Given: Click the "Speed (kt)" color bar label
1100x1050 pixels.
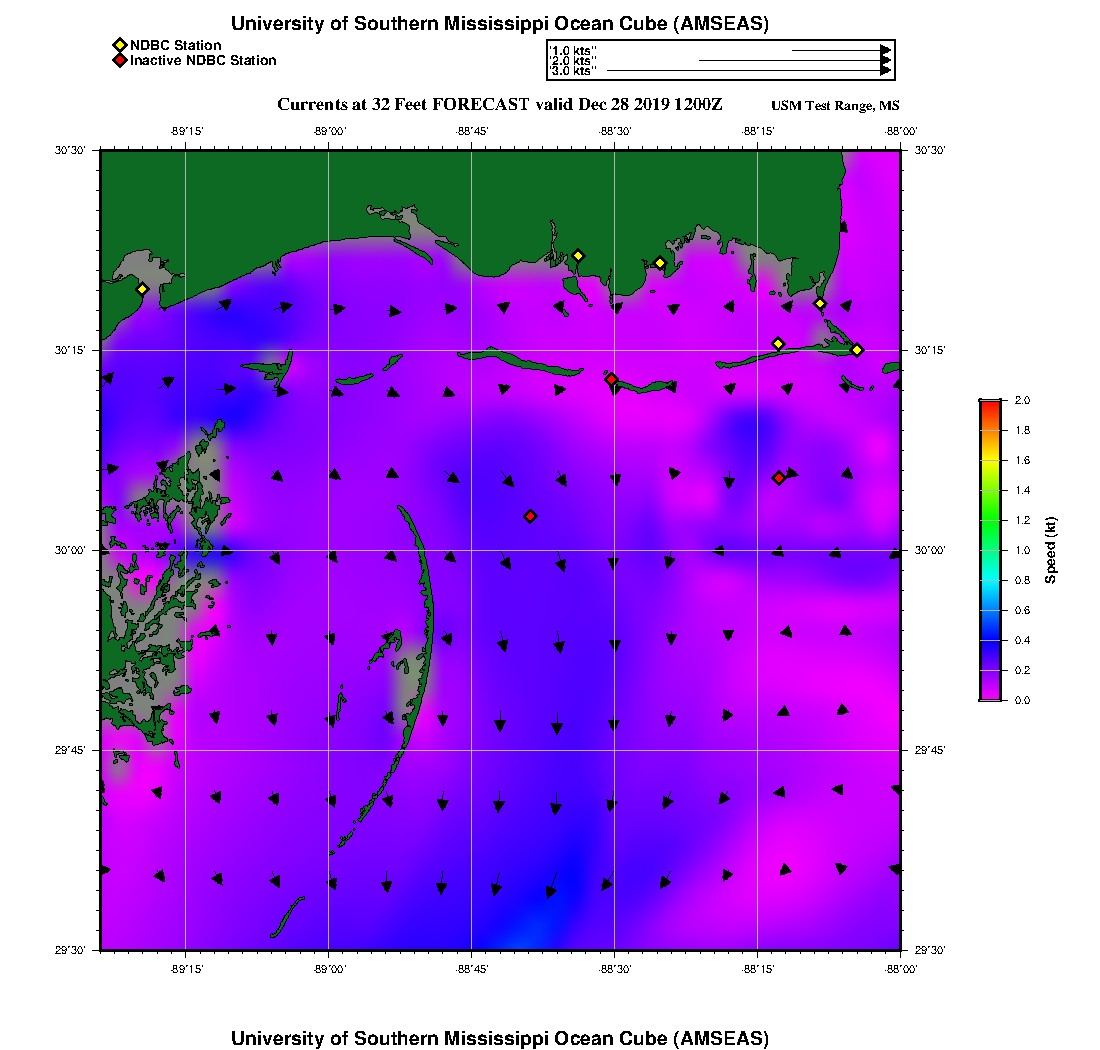Looking at the screenshot, I should pyautogui.click(x=1052, y=550).
